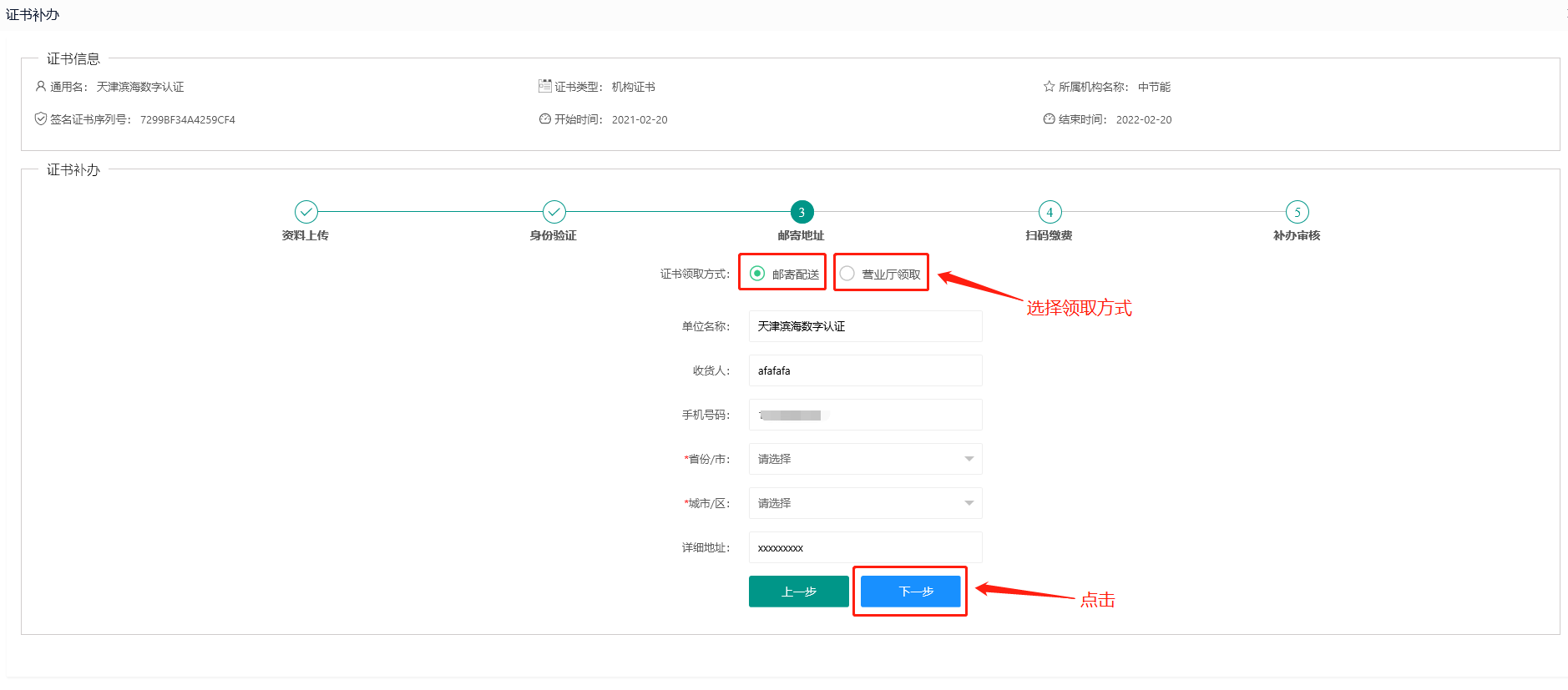Click the star icon beside 所属机构名称
This screenshot has width=1568, height=690.
coord(1049,86)
